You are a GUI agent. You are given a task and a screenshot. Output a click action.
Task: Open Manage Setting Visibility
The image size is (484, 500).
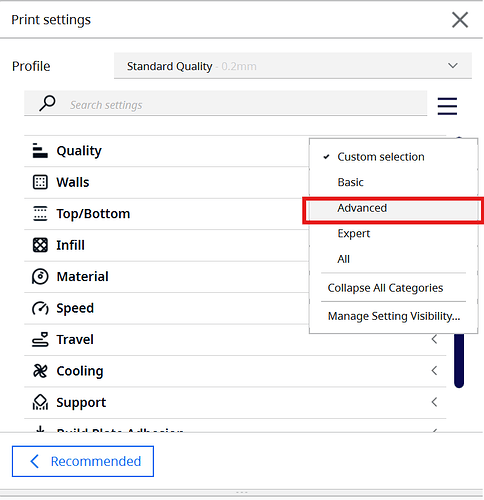pos(394,316)
